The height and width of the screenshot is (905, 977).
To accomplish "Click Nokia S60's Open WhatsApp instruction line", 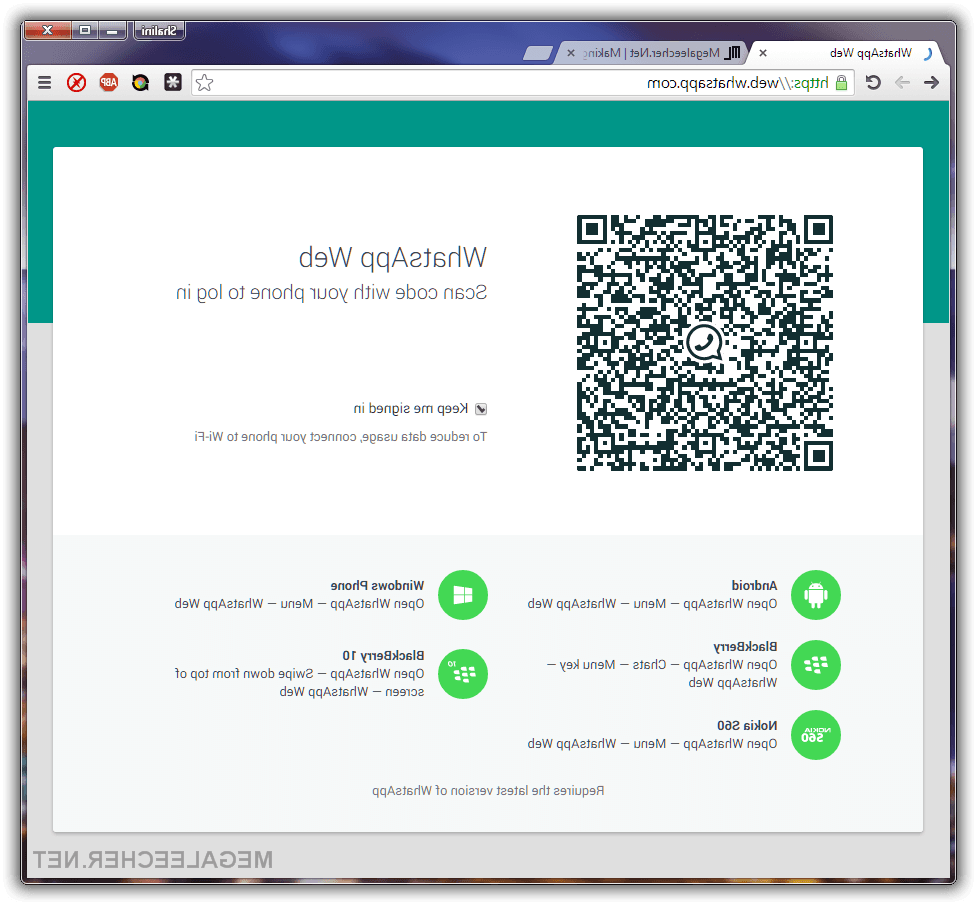I will (x=652, y=744).
